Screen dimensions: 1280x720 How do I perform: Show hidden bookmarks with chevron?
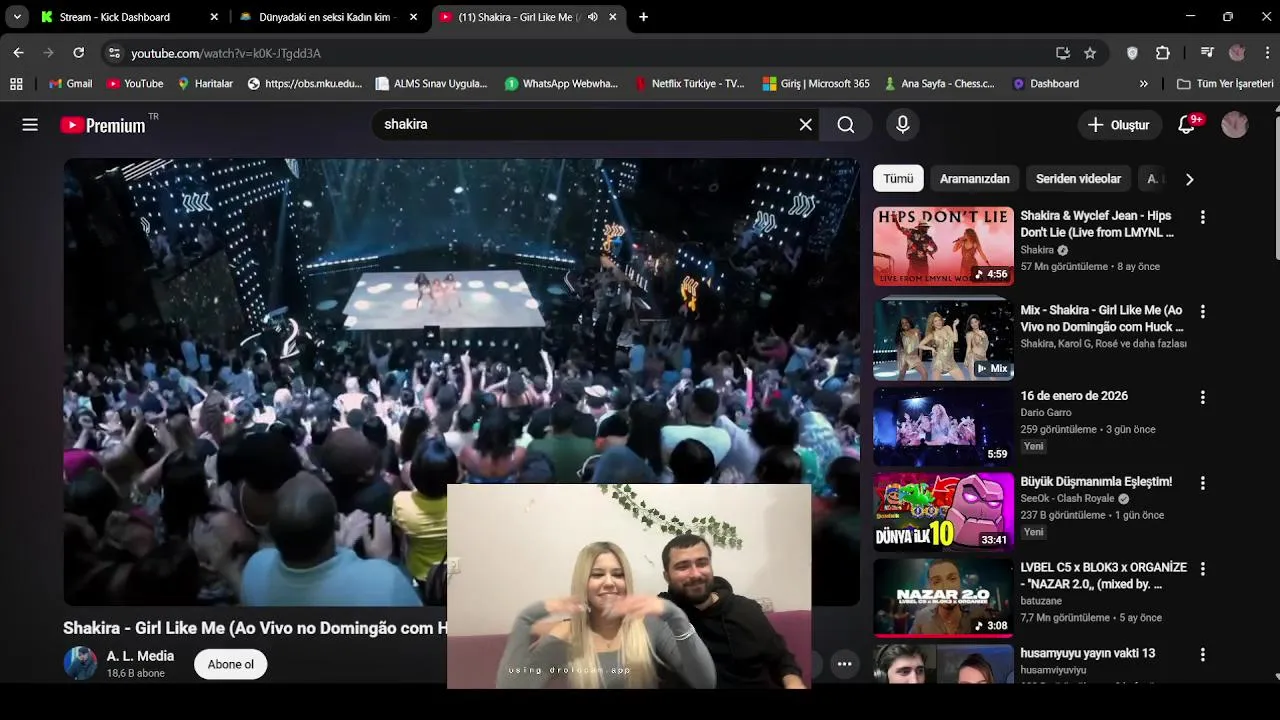(1144, 84)
